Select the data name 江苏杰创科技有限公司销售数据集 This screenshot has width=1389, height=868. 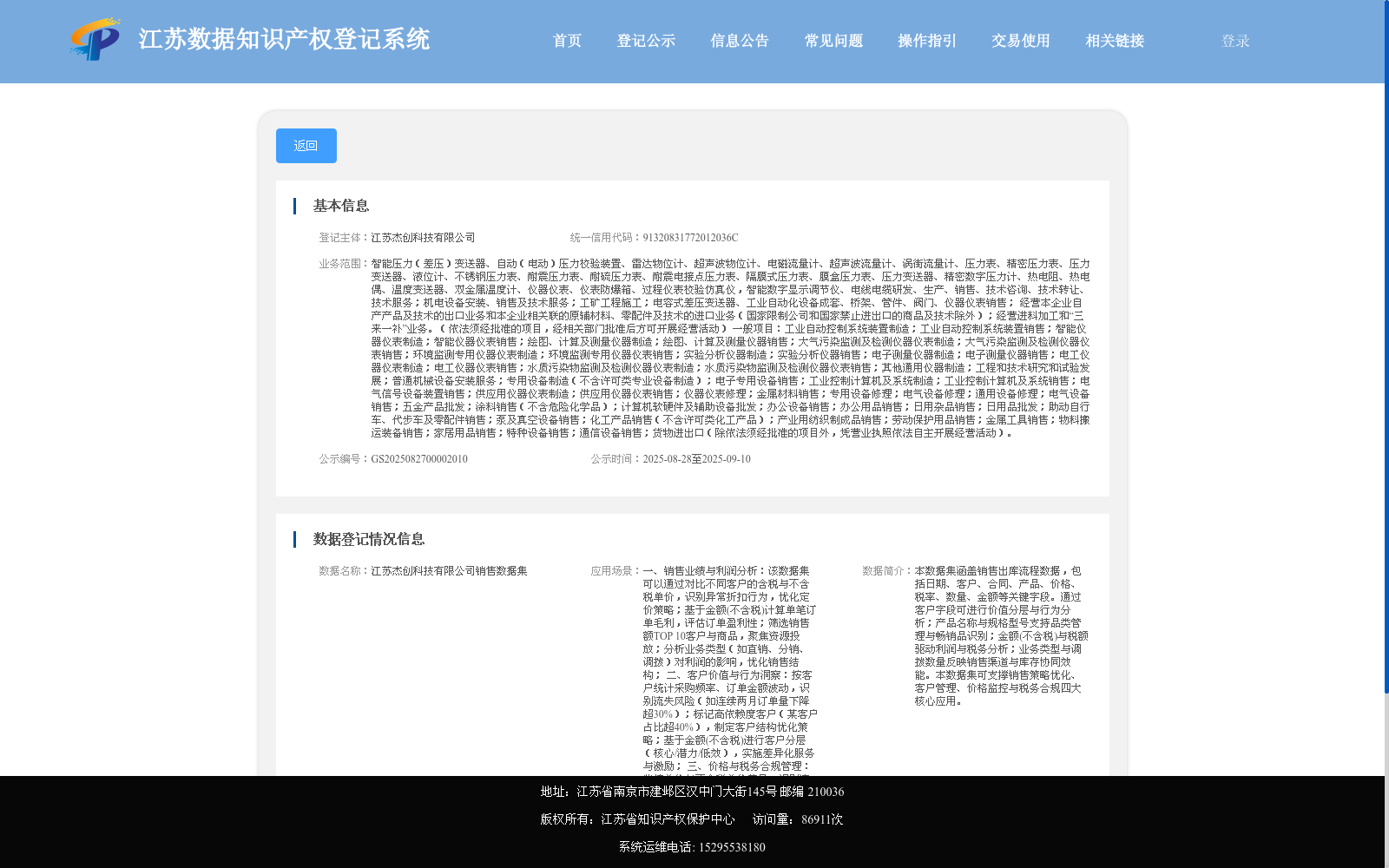(x=450, y=571)
